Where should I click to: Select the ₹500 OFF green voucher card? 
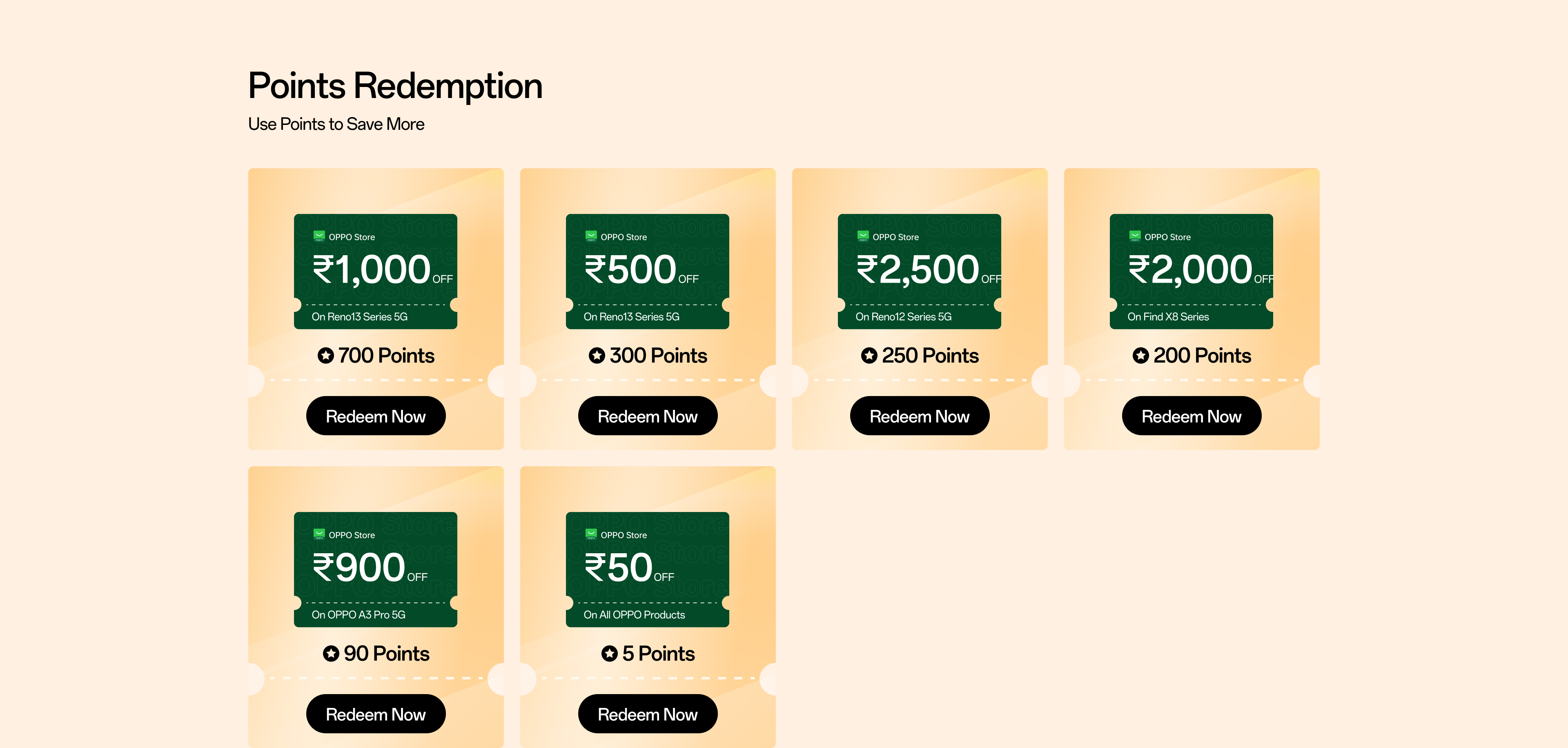point(647,272)
